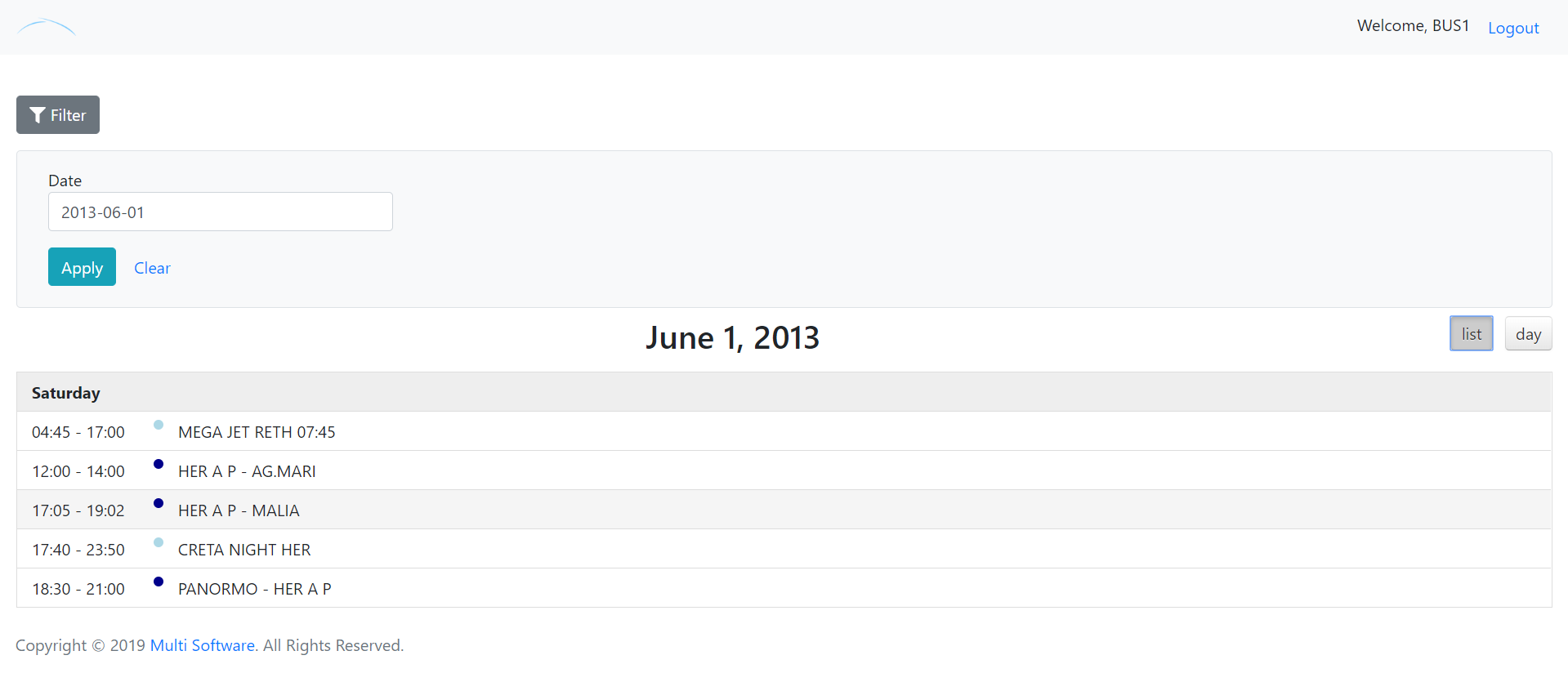Click the dark blue dot beside MALIA
The height and width of the screenshot is (682, 1568).
click(x=159, y=503)
